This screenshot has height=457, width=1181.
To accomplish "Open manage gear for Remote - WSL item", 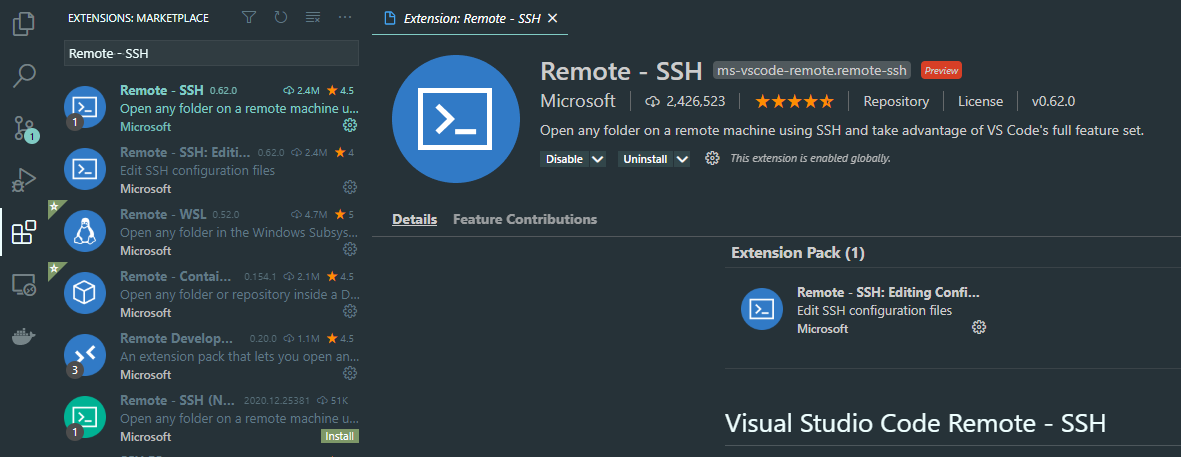I will coord(349,248).
